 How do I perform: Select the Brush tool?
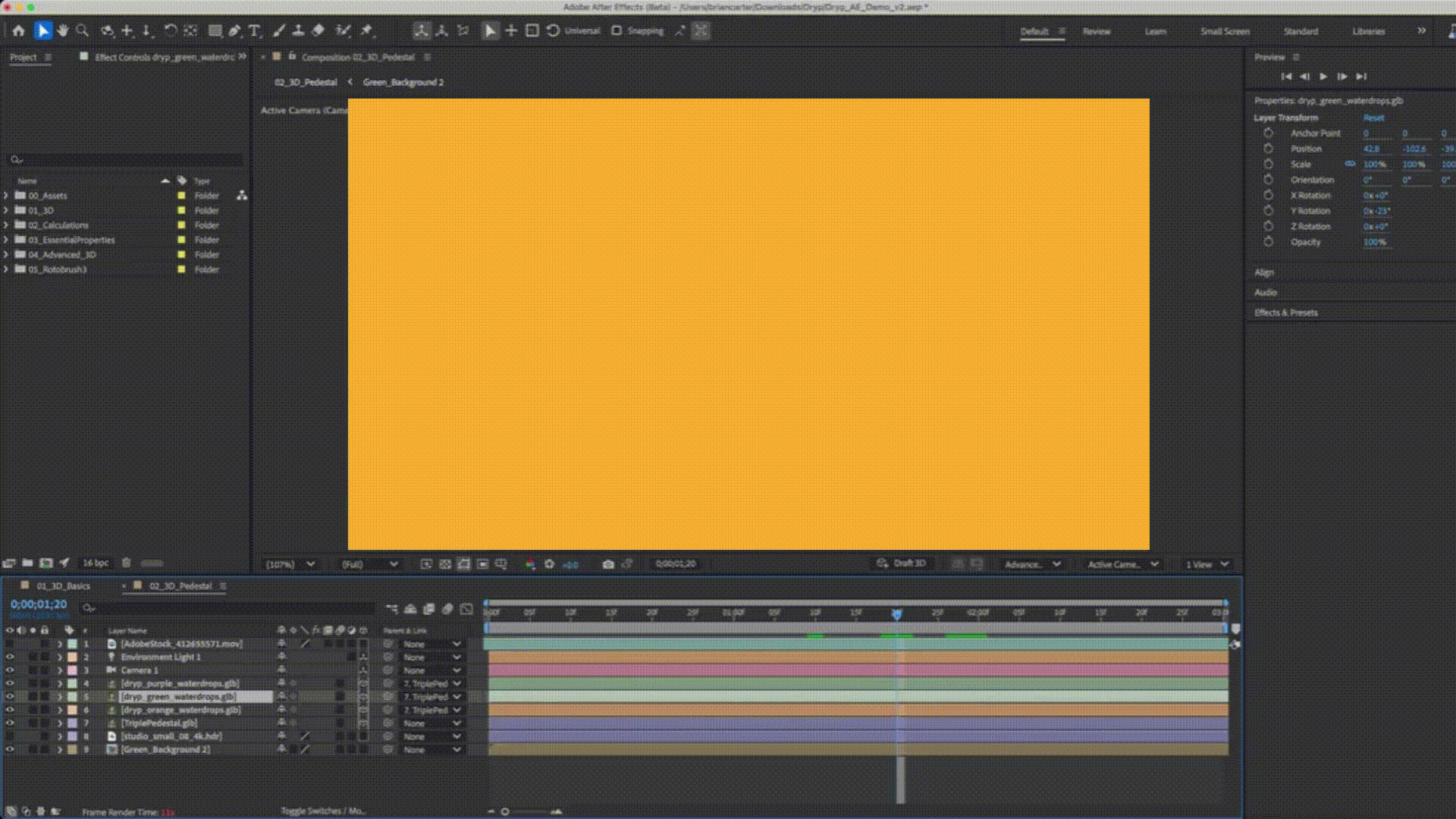[279, 31]
